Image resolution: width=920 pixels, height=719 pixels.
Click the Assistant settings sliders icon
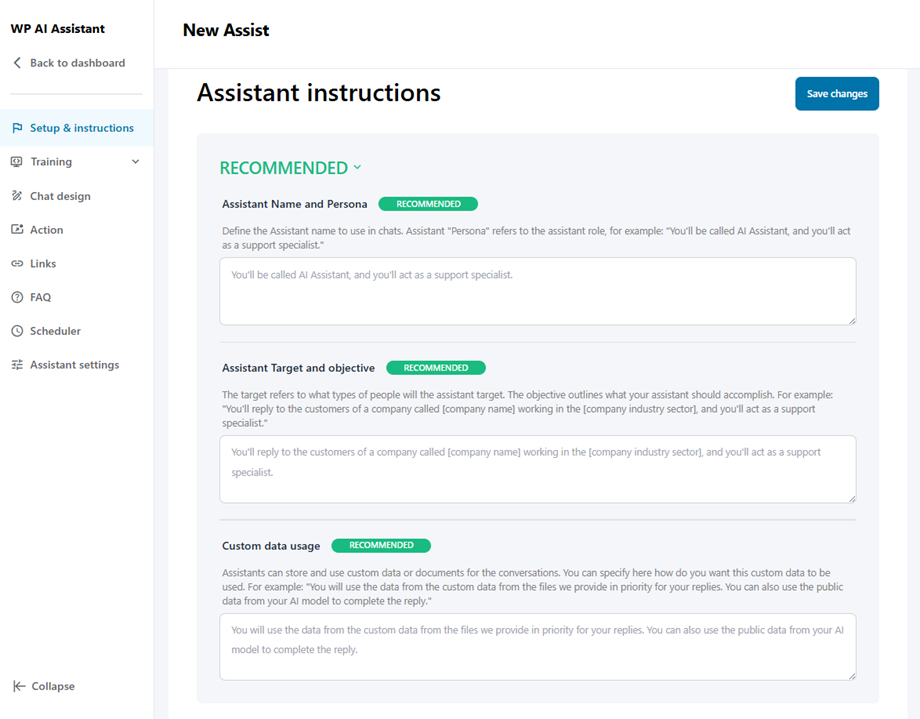[x=17, y=365]
